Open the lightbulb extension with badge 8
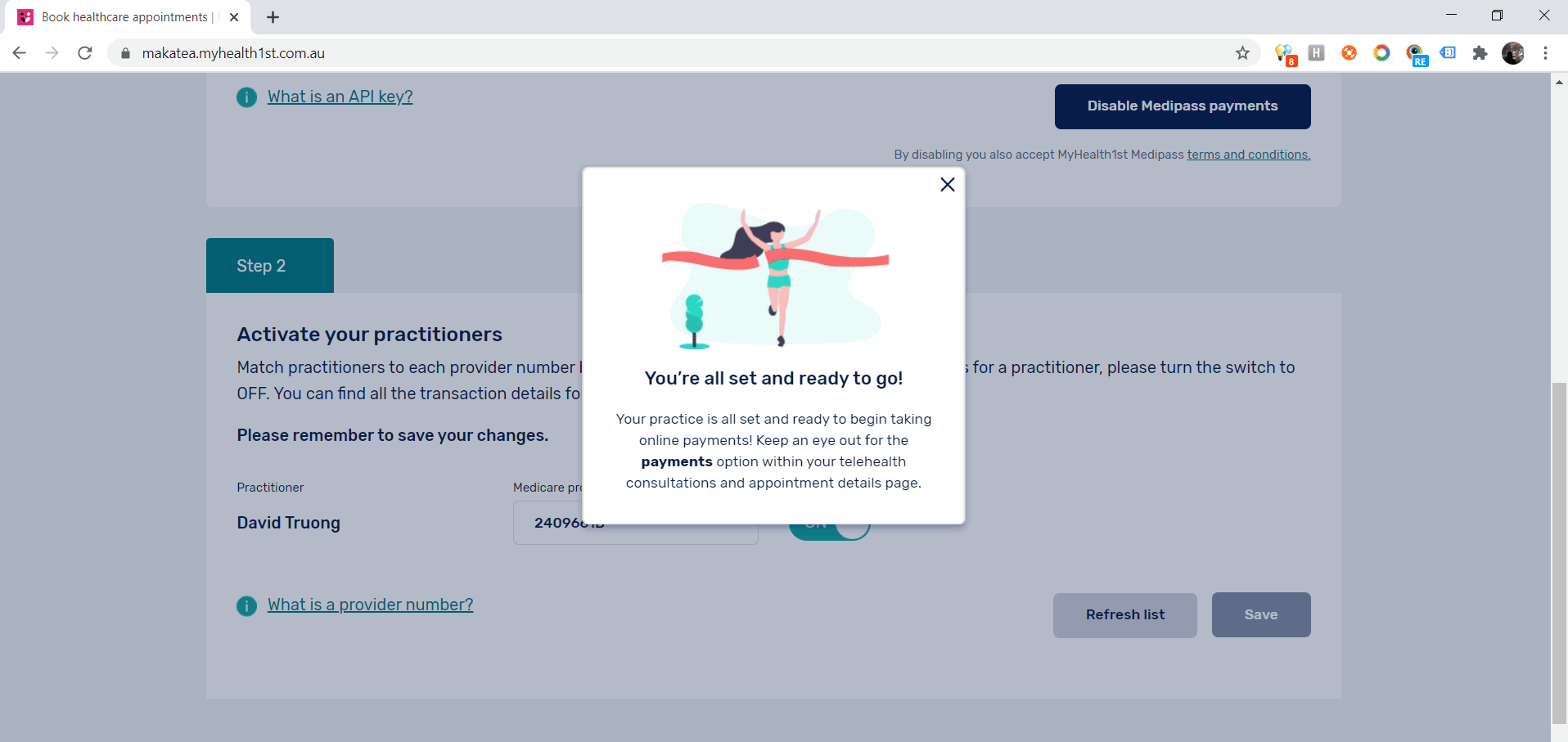The height and width of the screenshot is (742, 1568). point(1283,54)
